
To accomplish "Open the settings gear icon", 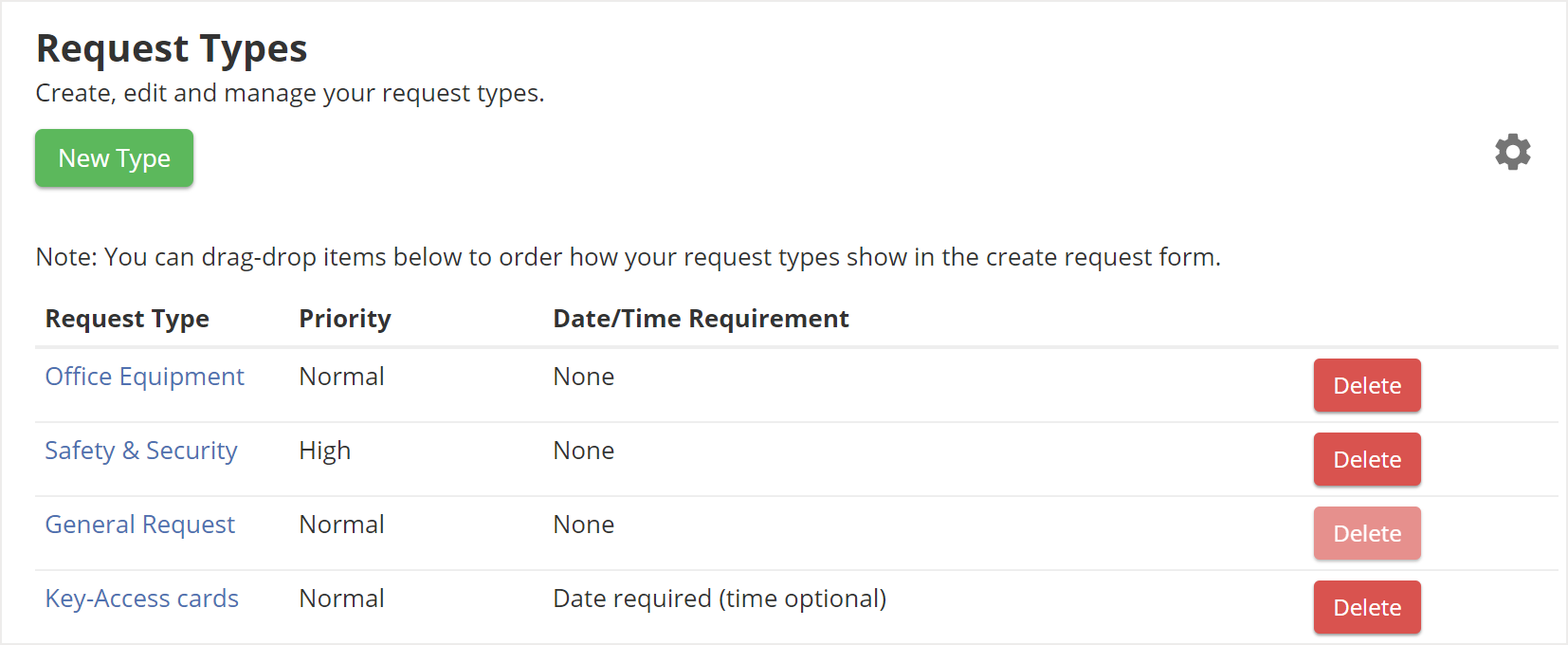I will (1512, 152).
